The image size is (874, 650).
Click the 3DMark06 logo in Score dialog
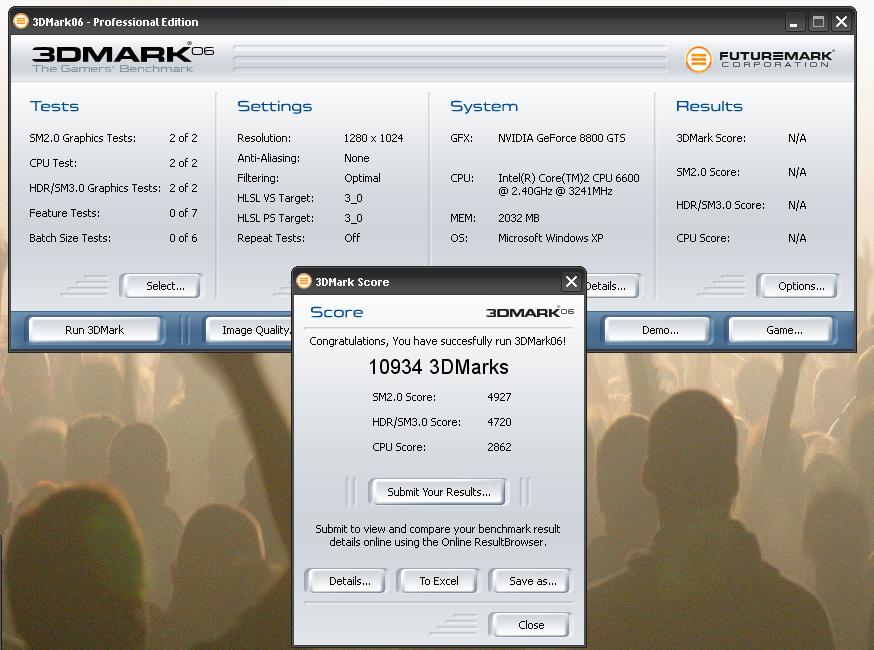click(x=530, y=312)
